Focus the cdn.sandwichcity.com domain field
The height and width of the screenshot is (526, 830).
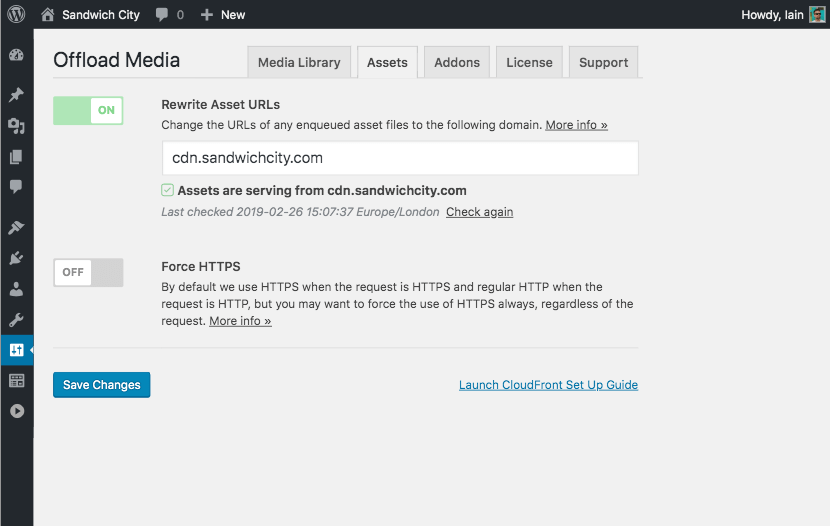[x=400, y=158]
